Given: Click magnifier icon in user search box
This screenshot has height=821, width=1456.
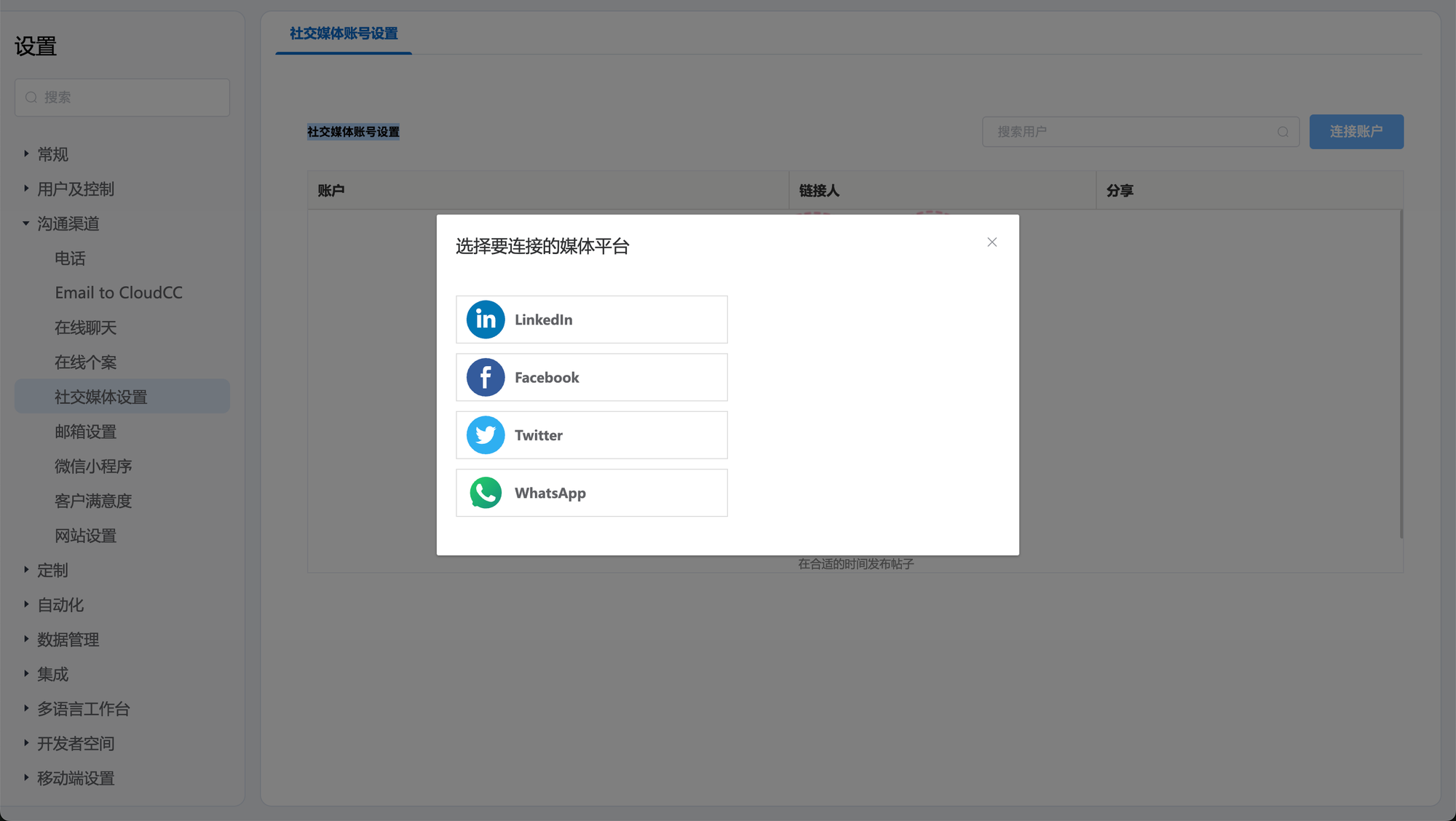Looking at the screenshot, I should pyautogui.click(x=1283, y=132).
